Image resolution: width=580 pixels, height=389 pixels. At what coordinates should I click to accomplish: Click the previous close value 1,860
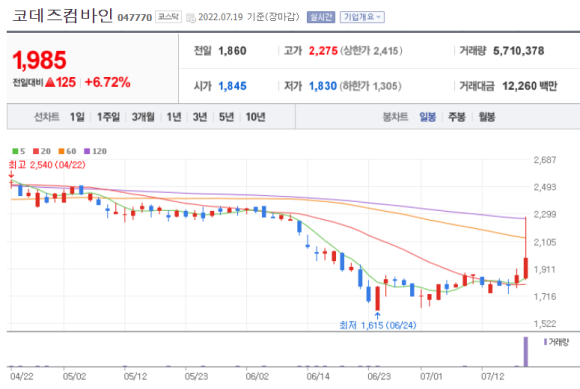pyautogui.click(x=232, y=51)
